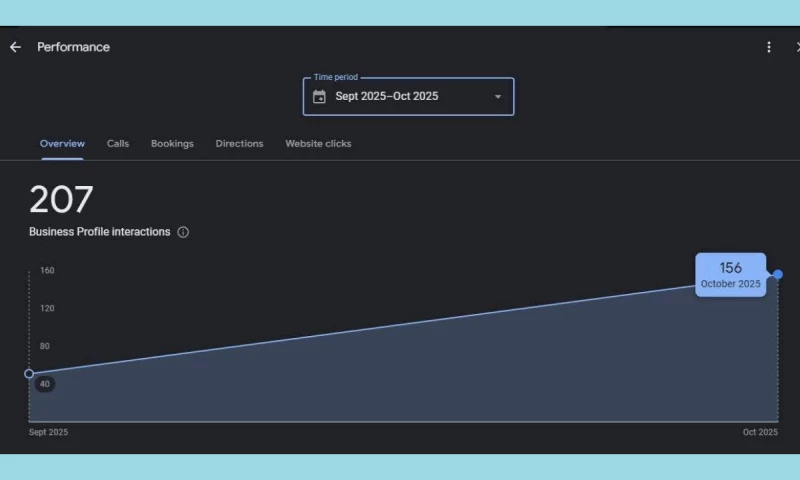This screenshot has height=480, width=800.
Task: Click the Sept 2025 axis label
Action: [x=48, y=432]
